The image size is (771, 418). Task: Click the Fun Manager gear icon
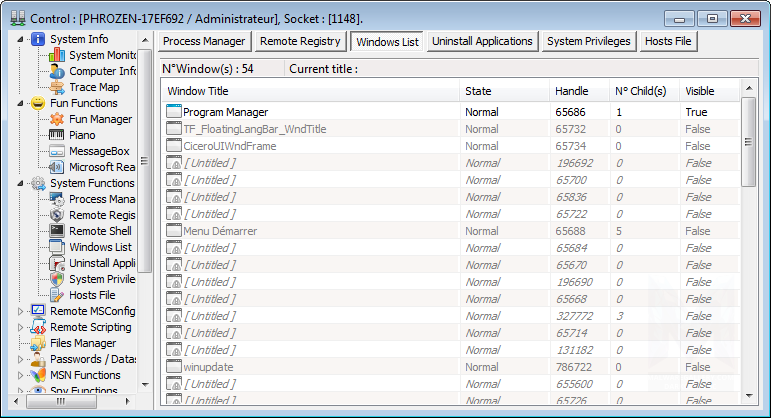coord(57,119)
